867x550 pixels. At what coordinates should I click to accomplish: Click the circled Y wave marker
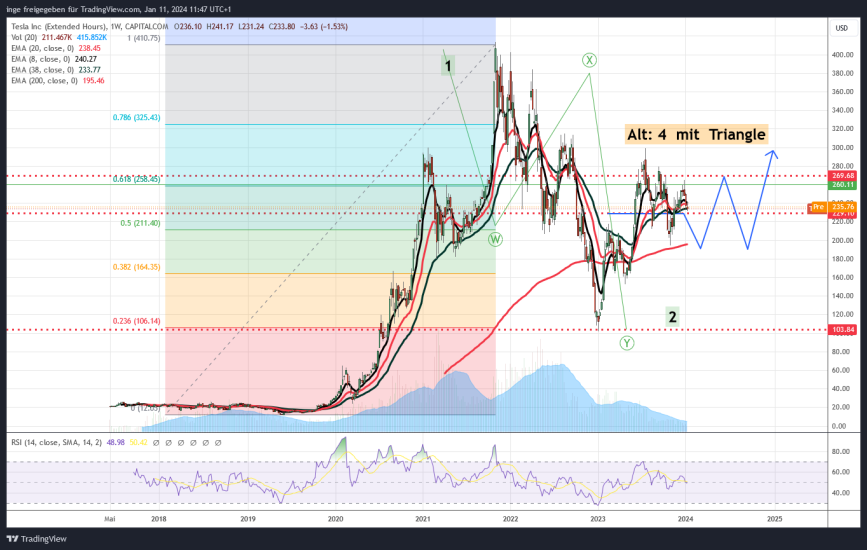[626, 342]
